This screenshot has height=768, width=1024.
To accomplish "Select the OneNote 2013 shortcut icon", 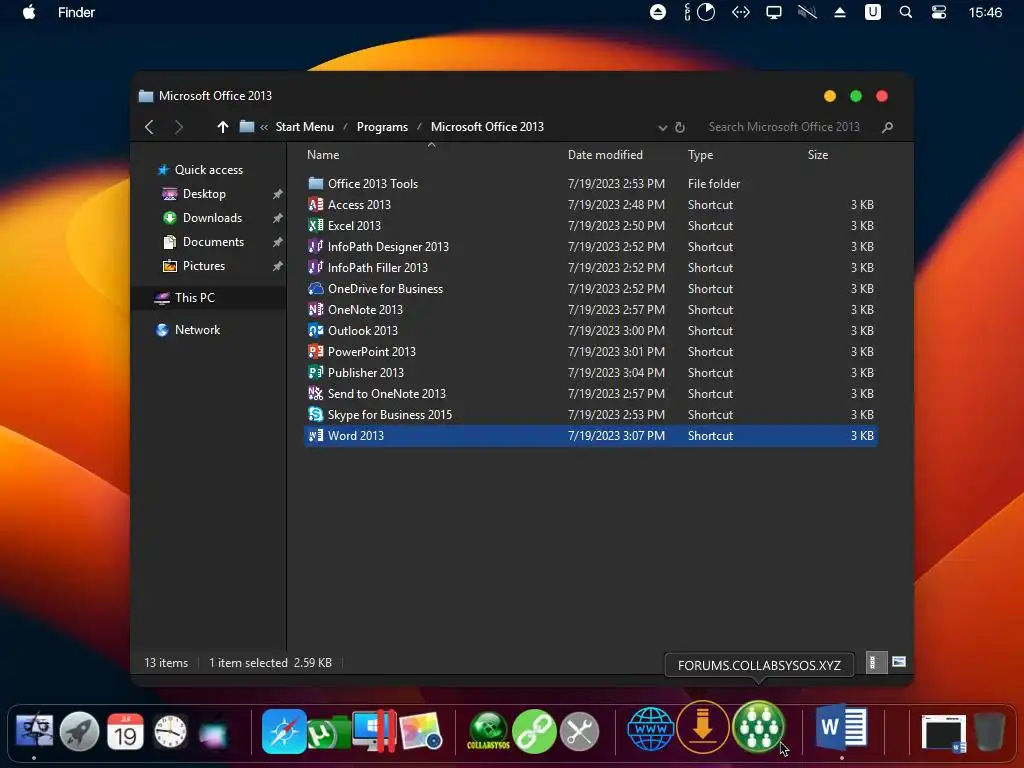I will click(x=315, y=309).
